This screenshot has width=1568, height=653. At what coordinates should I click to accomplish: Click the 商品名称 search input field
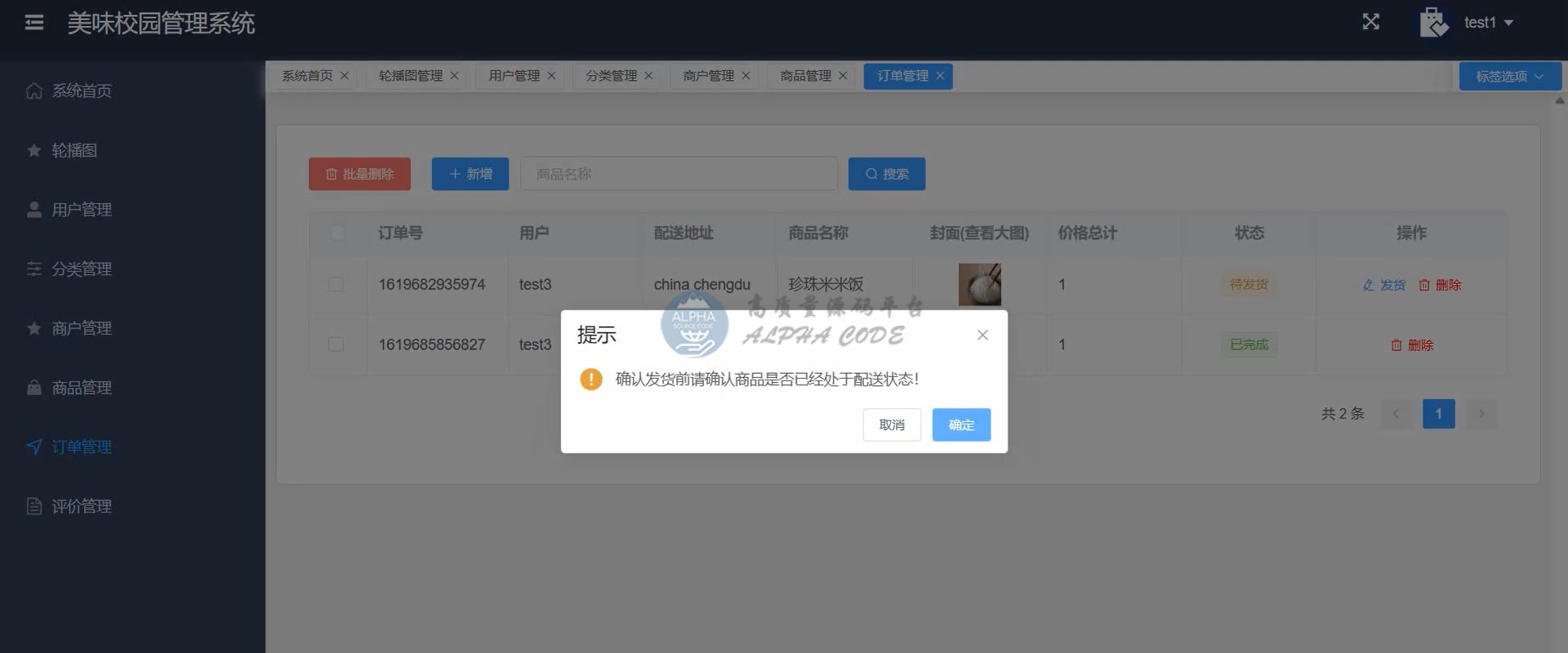pyautogui.click(x=678, y=174)
